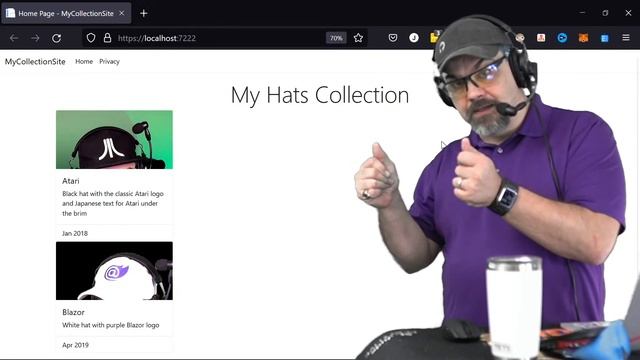Click the Atari hat description text
This screenshot has height=360, width=640.
tap(113, 203)
